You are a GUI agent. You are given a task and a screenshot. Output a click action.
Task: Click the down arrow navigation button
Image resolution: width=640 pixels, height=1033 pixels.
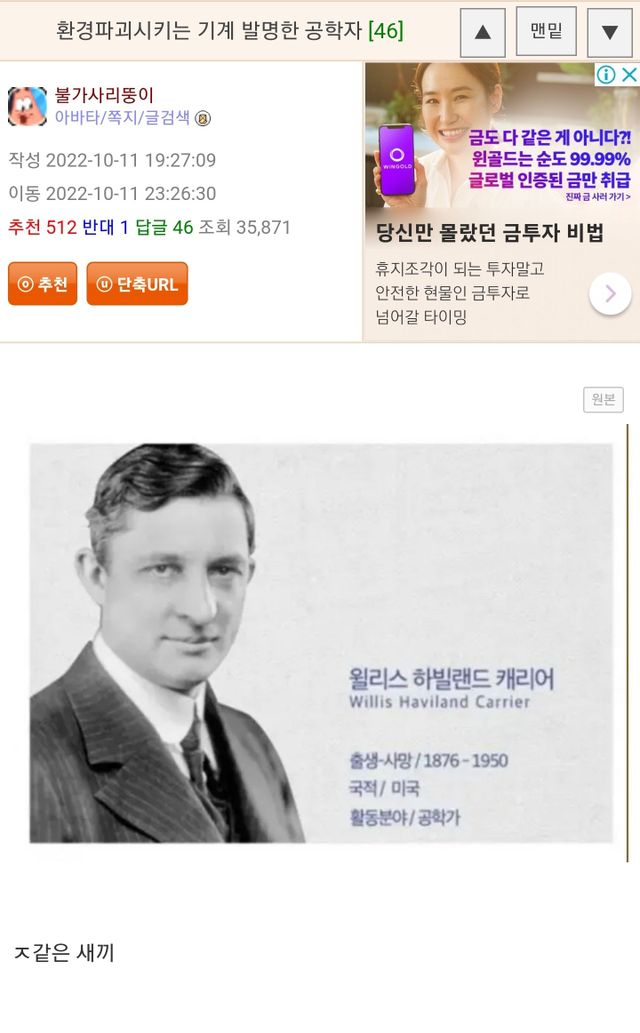point(610,32)
